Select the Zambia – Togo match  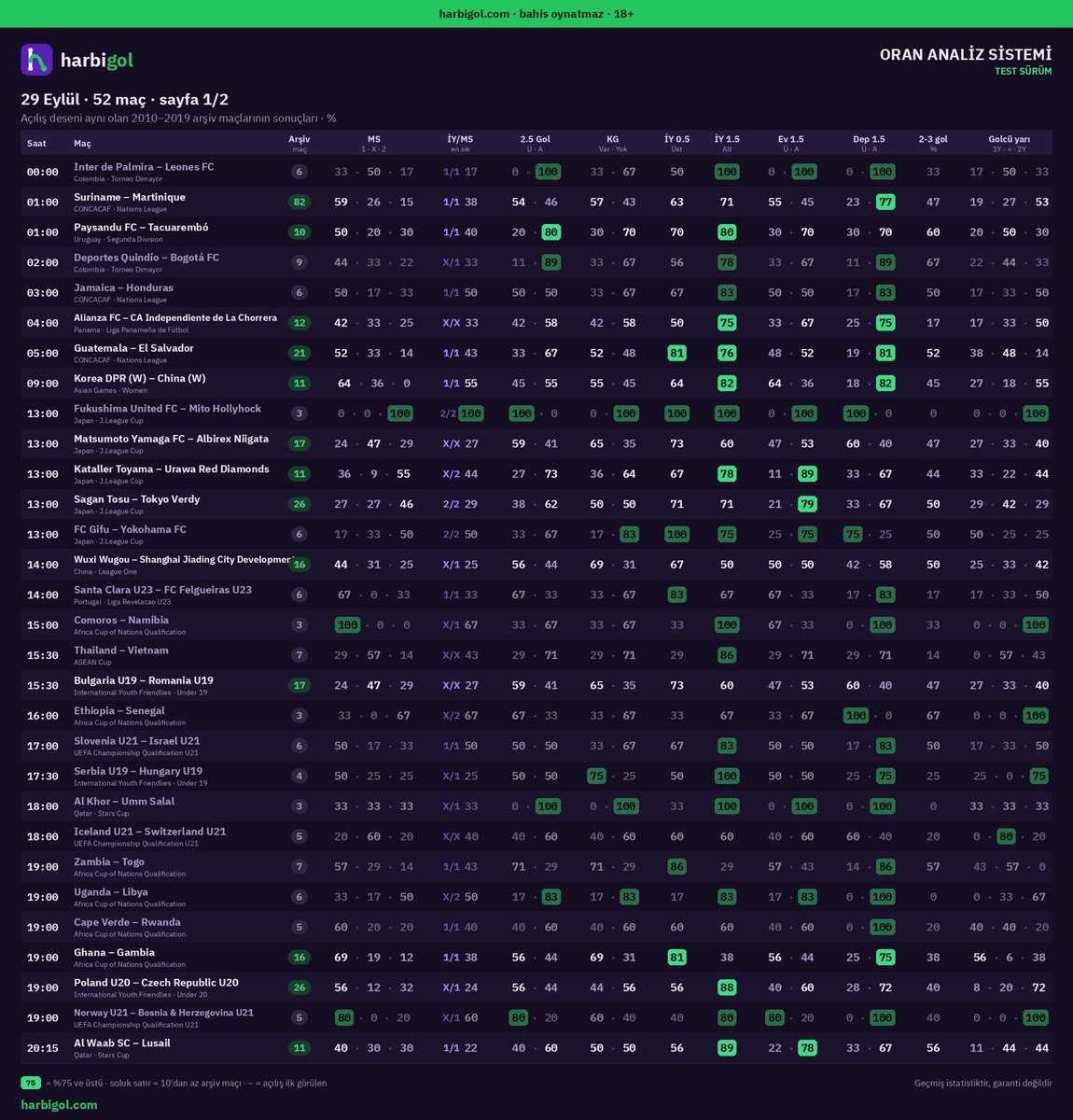tap(109, 861)
